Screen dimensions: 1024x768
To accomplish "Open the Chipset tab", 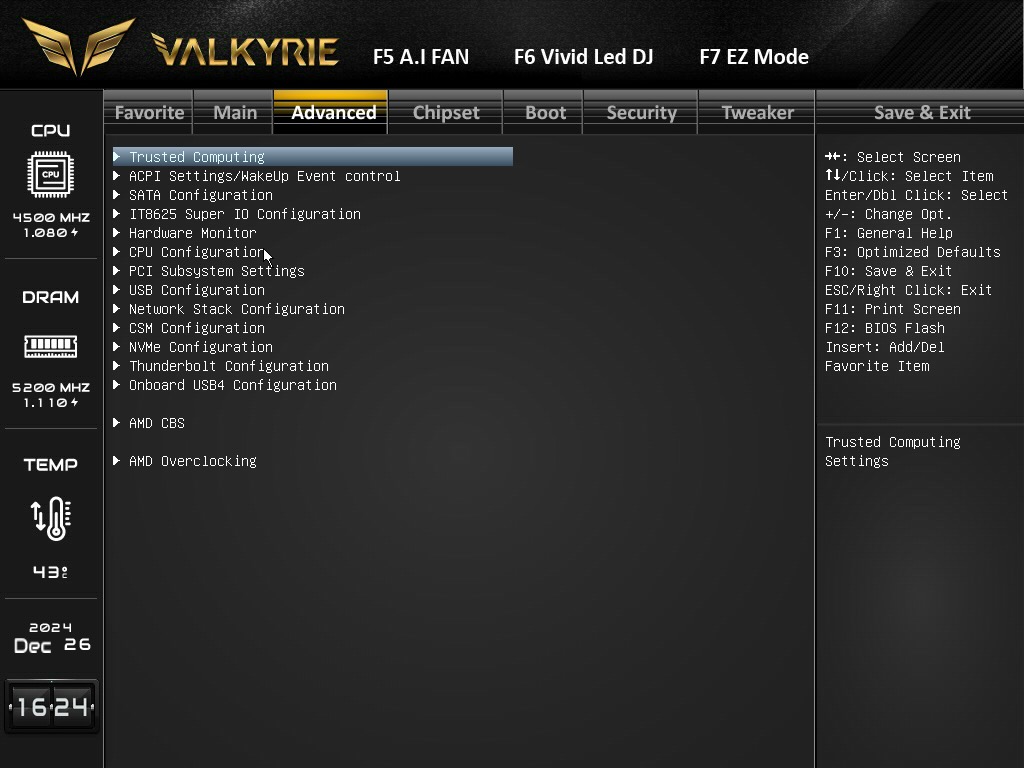I will click(x=446, y=112).
